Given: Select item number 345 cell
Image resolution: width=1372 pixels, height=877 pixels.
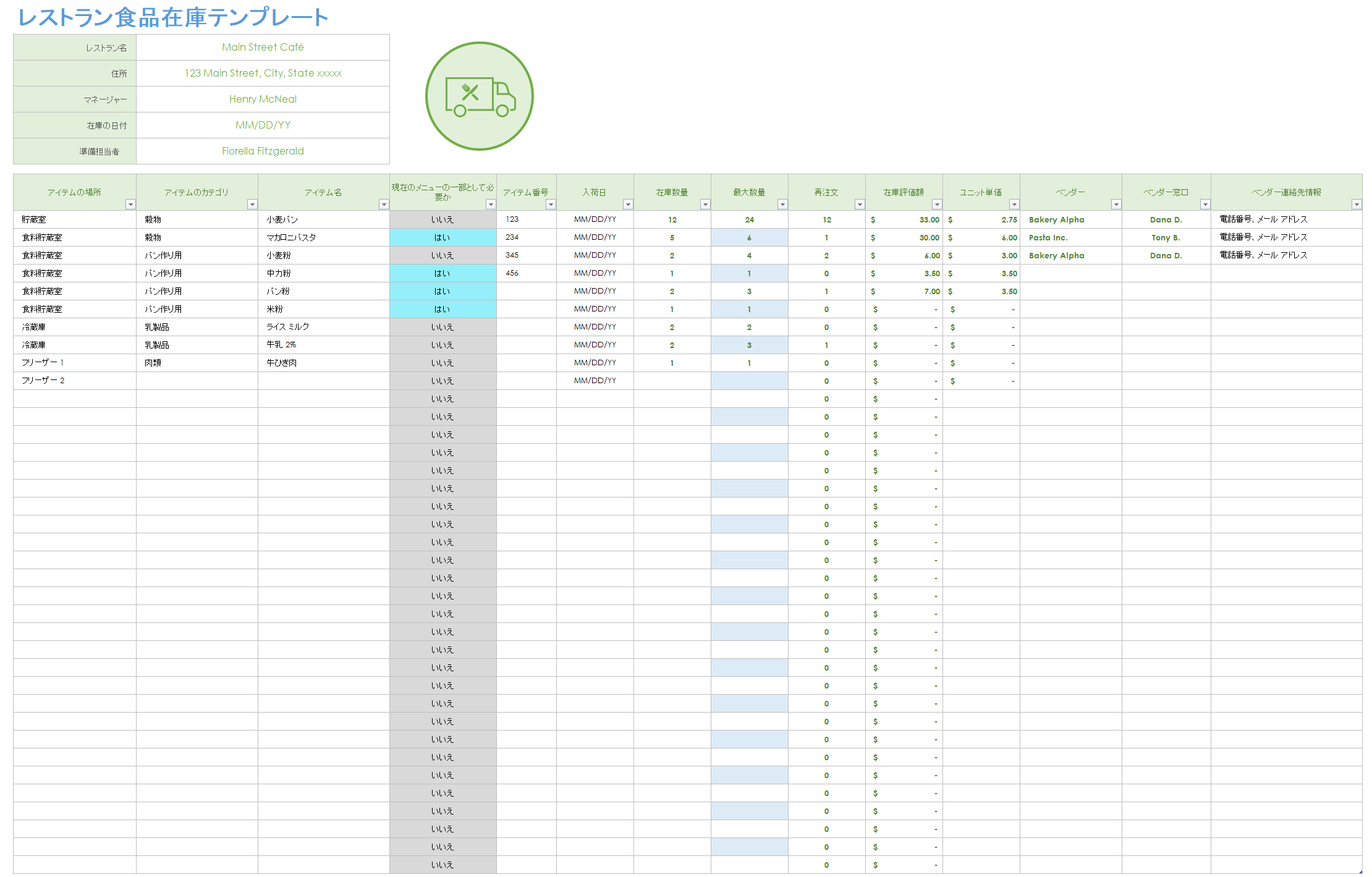Looking at the screenshot, I should pyautogui.click(x=527, y=255).
